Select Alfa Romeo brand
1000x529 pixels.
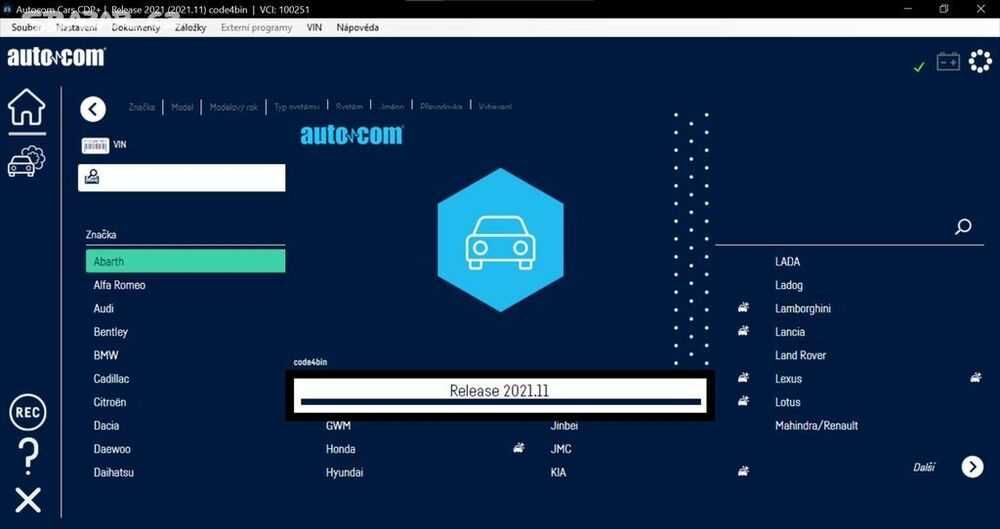[x=119, y=285]
